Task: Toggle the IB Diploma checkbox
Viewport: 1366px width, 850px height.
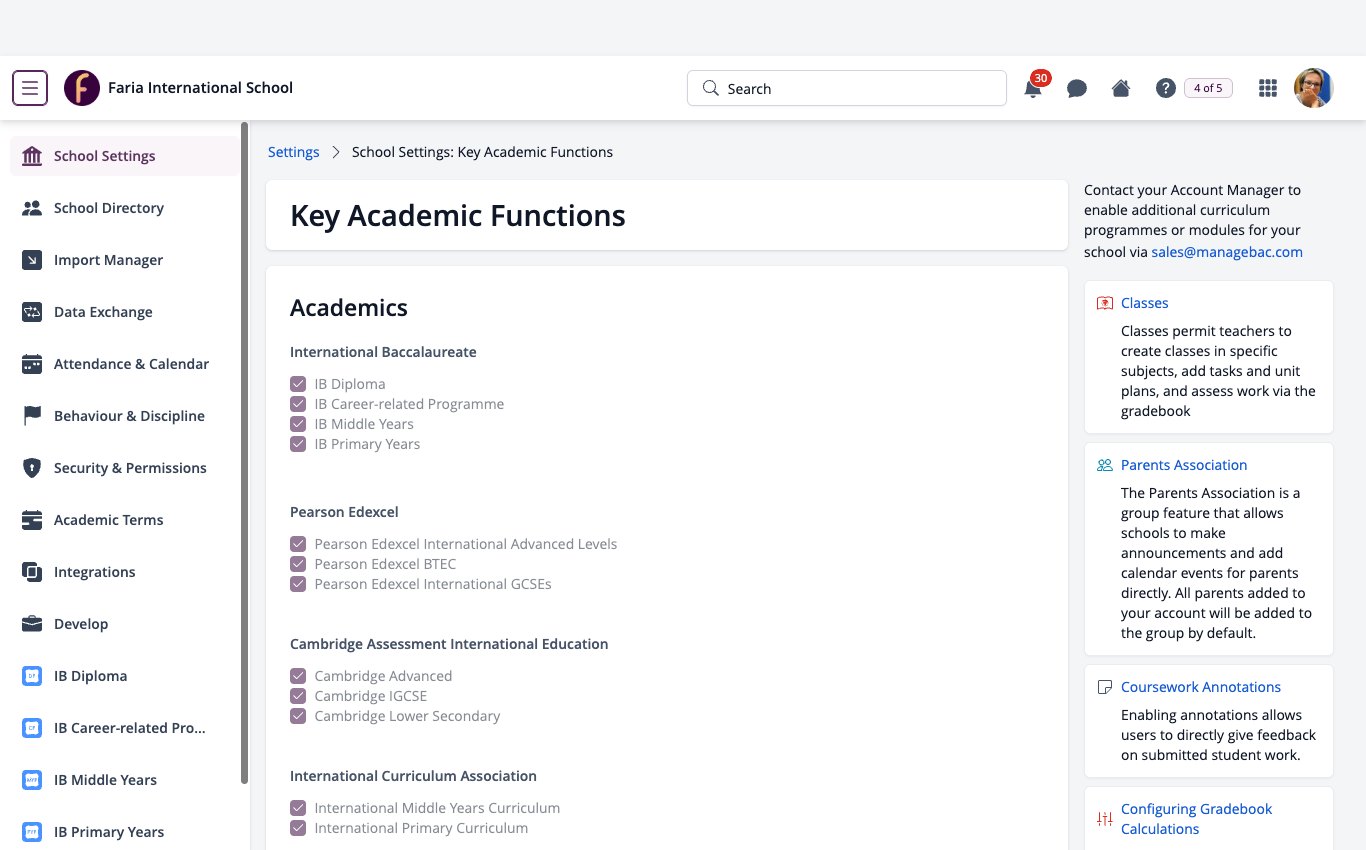Action: coord(298,384)
